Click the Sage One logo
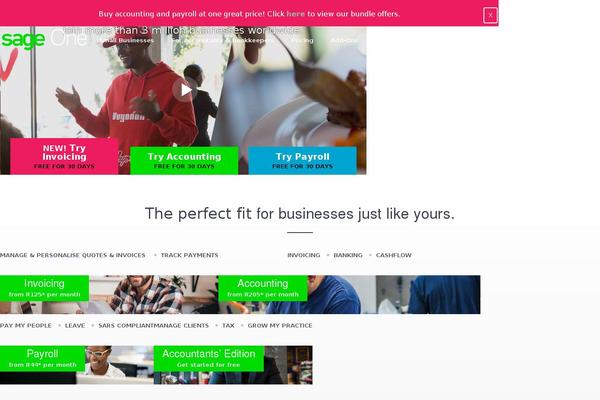The image size is (600, 400). (x=44, y=39)
